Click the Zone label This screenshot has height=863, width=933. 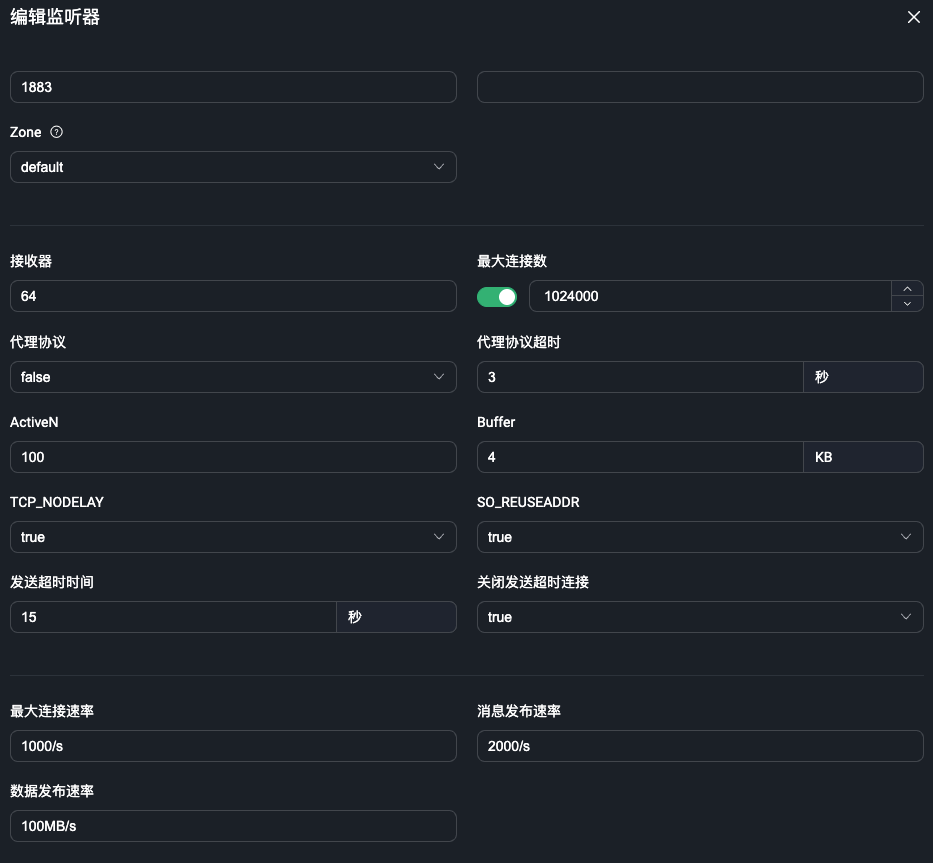(x=26, y=132)
